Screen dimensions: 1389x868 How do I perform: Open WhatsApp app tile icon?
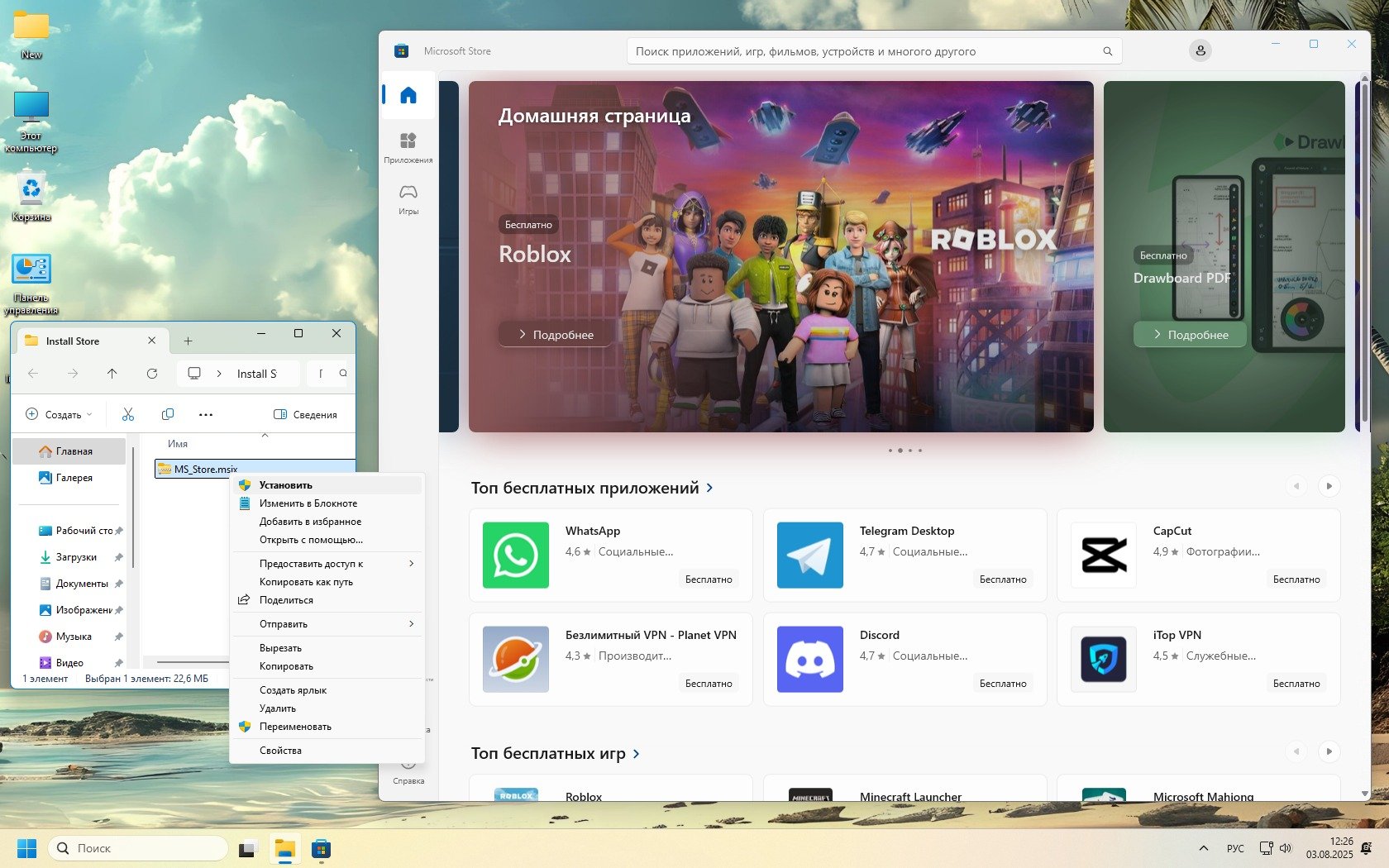[x=515, y=555]
